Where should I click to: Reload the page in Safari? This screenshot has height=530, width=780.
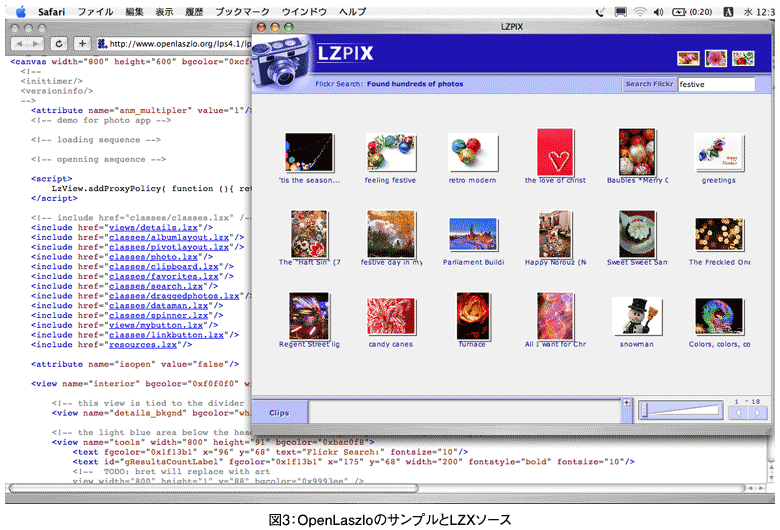tap(59, 44)
